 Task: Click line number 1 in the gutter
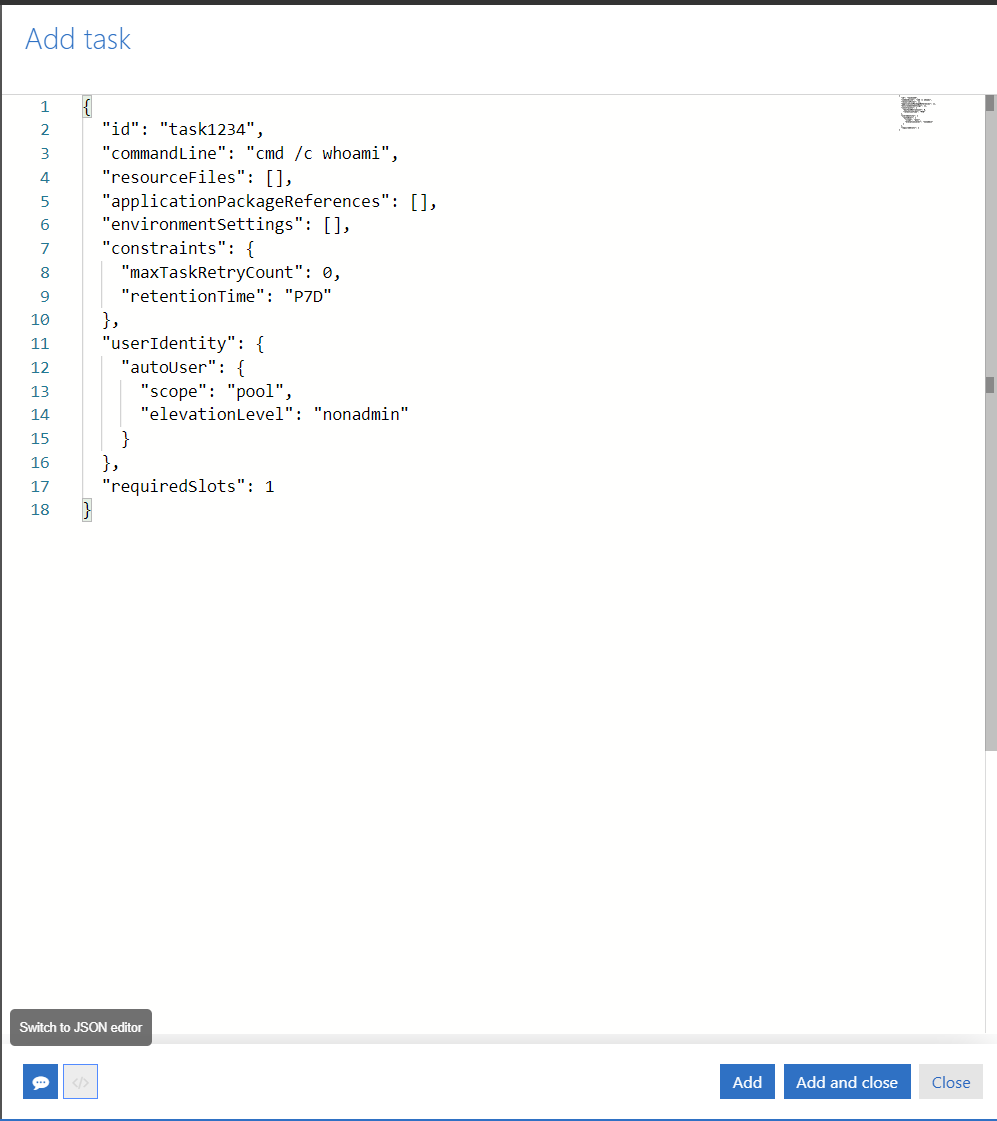click(44, 106)
